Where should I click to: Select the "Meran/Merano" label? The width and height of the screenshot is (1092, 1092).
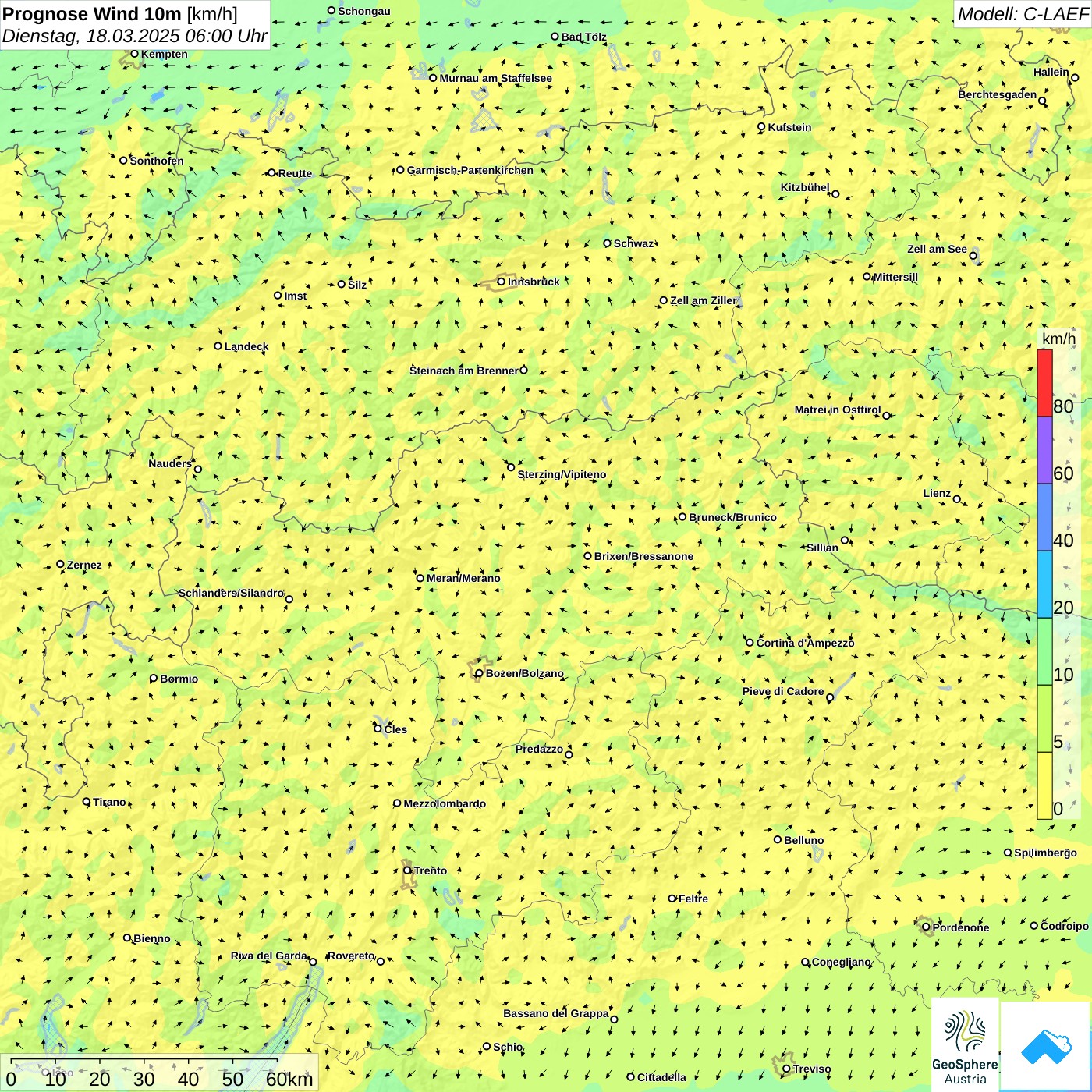(463, 578)
